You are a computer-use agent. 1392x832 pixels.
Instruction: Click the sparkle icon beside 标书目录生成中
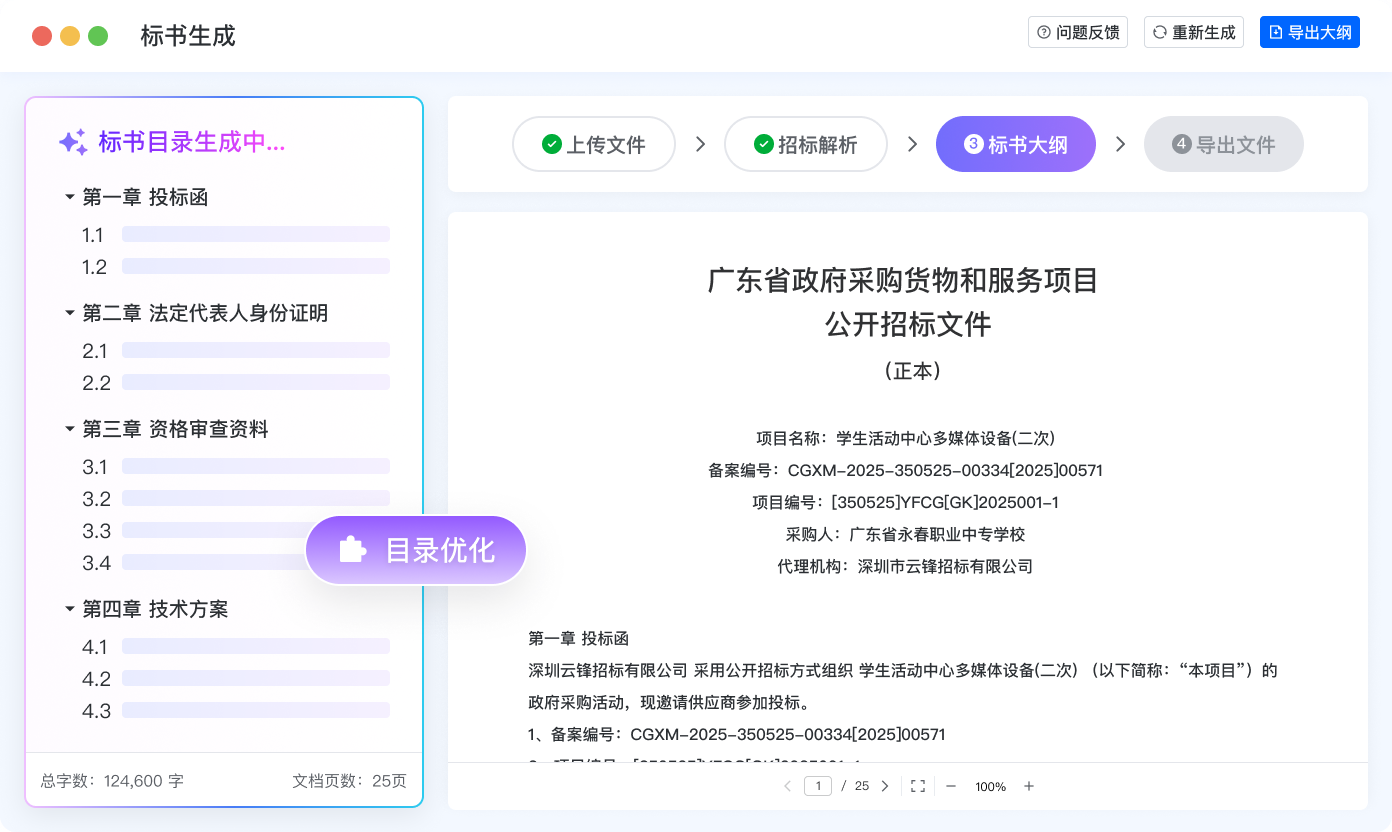pyautogui.click(x=73, y=142)
